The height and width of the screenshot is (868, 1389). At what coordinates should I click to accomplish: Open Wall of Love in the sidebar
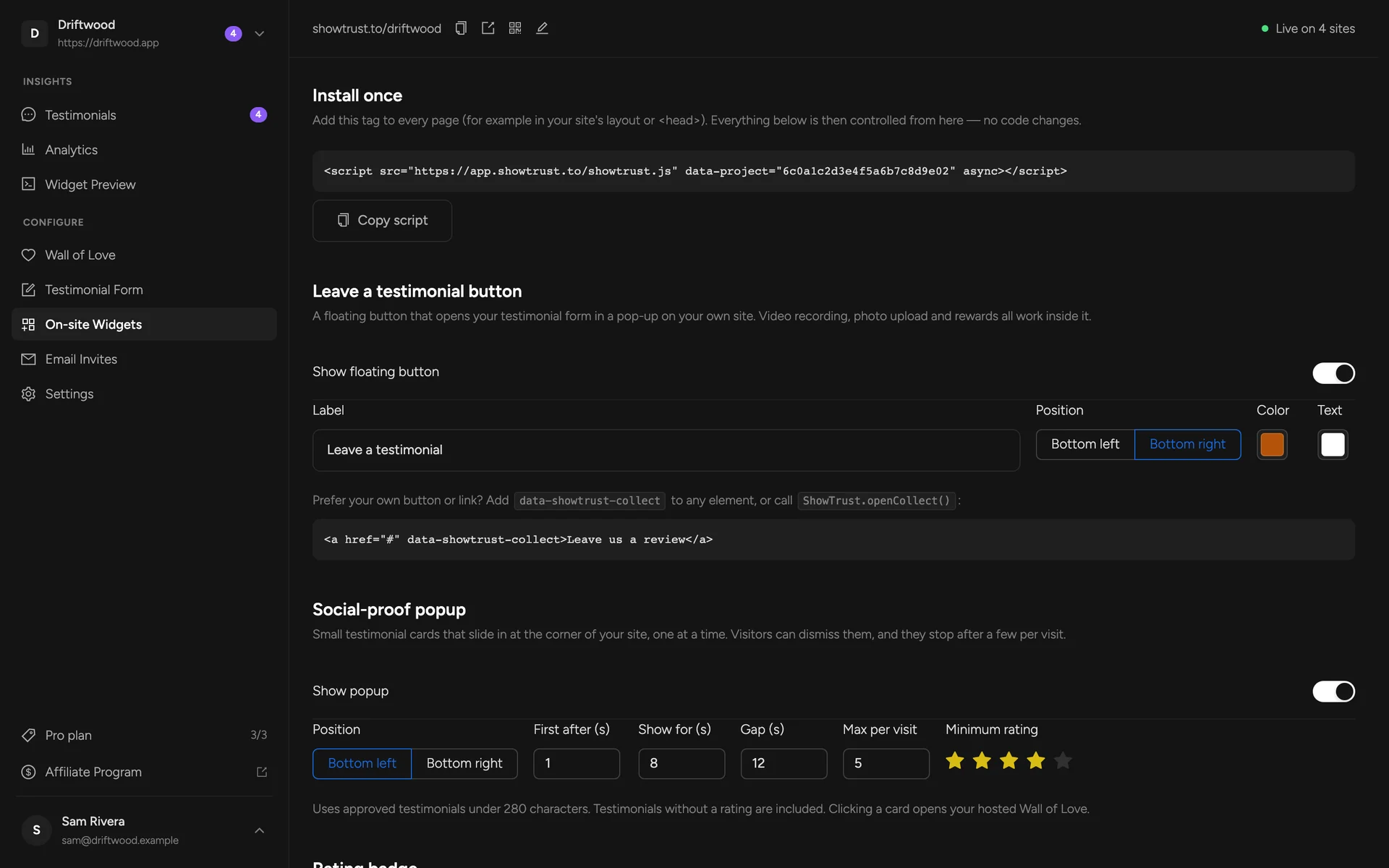(x=144, y=255)
